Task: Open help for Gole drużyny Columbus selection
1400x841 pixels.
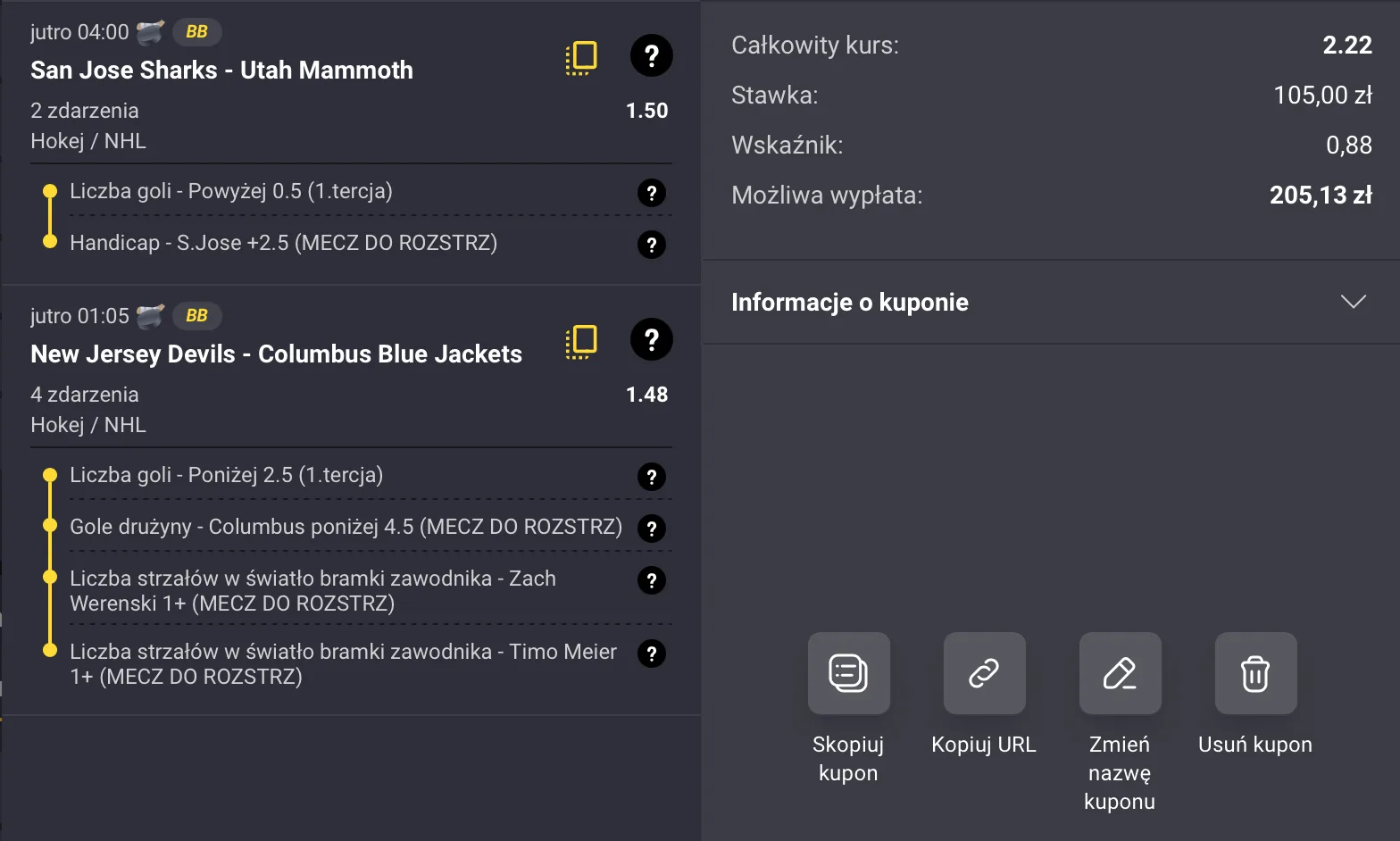Action: point(651,528)
